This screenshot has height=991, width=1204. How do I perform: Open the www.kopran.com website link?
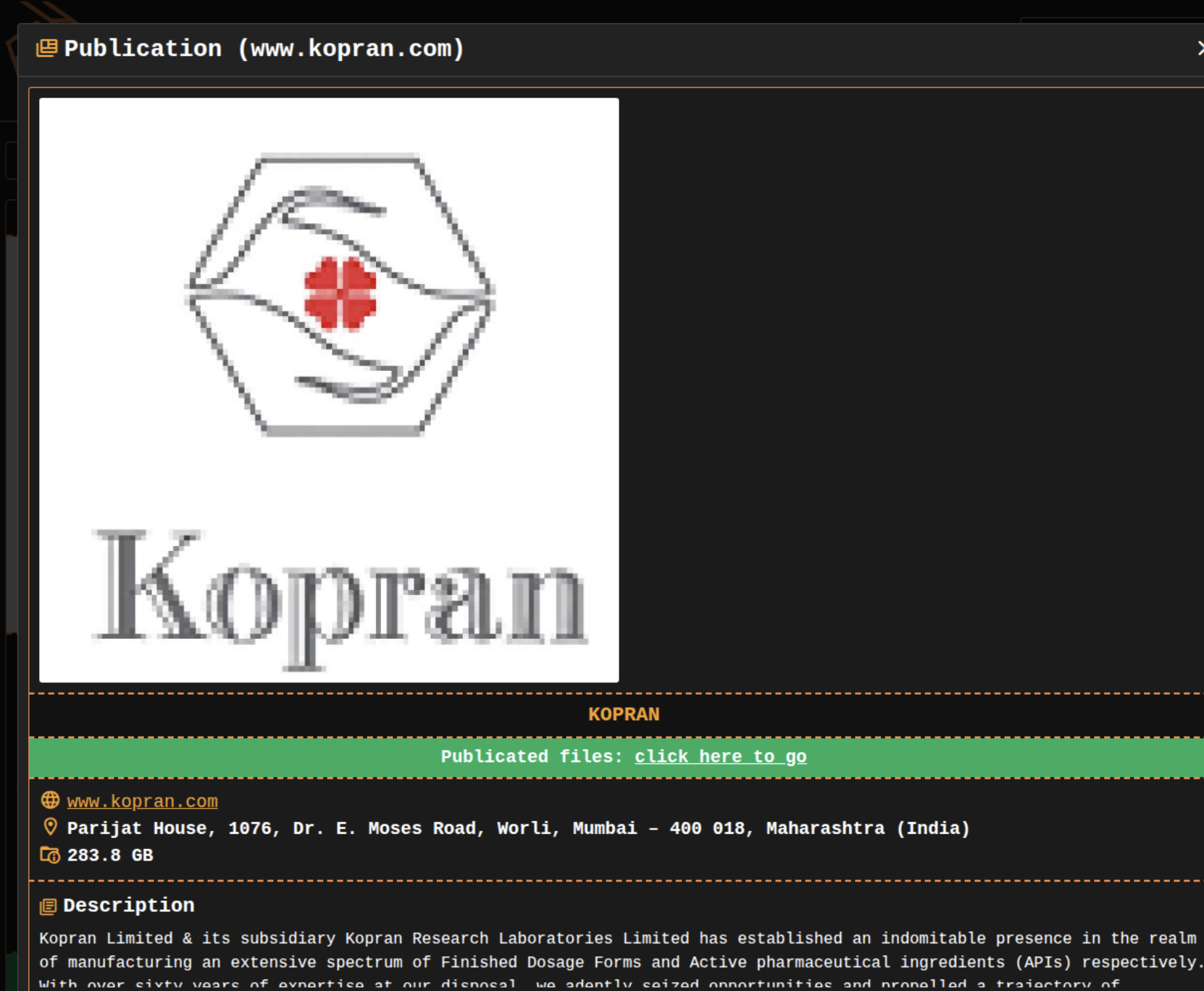click(x=143, y=801)
